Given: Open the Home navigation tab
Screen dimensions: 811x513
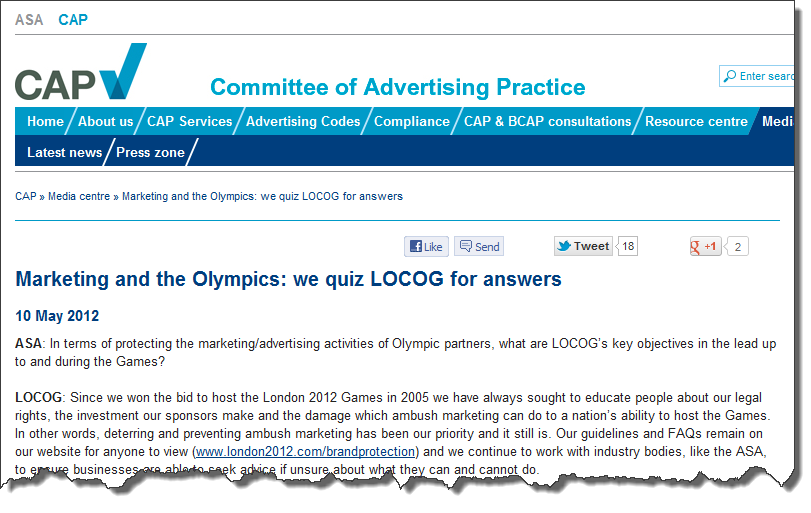Looking at the screenshot, I should coord(45,122).
